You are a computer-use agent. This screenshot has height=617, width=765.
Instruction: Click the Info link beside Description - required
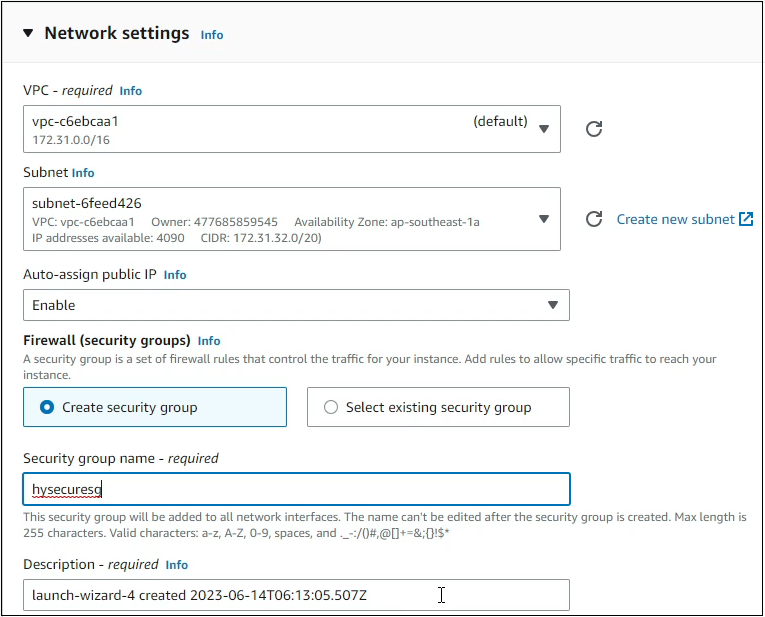pyautogui.click(x=176, y=565)
